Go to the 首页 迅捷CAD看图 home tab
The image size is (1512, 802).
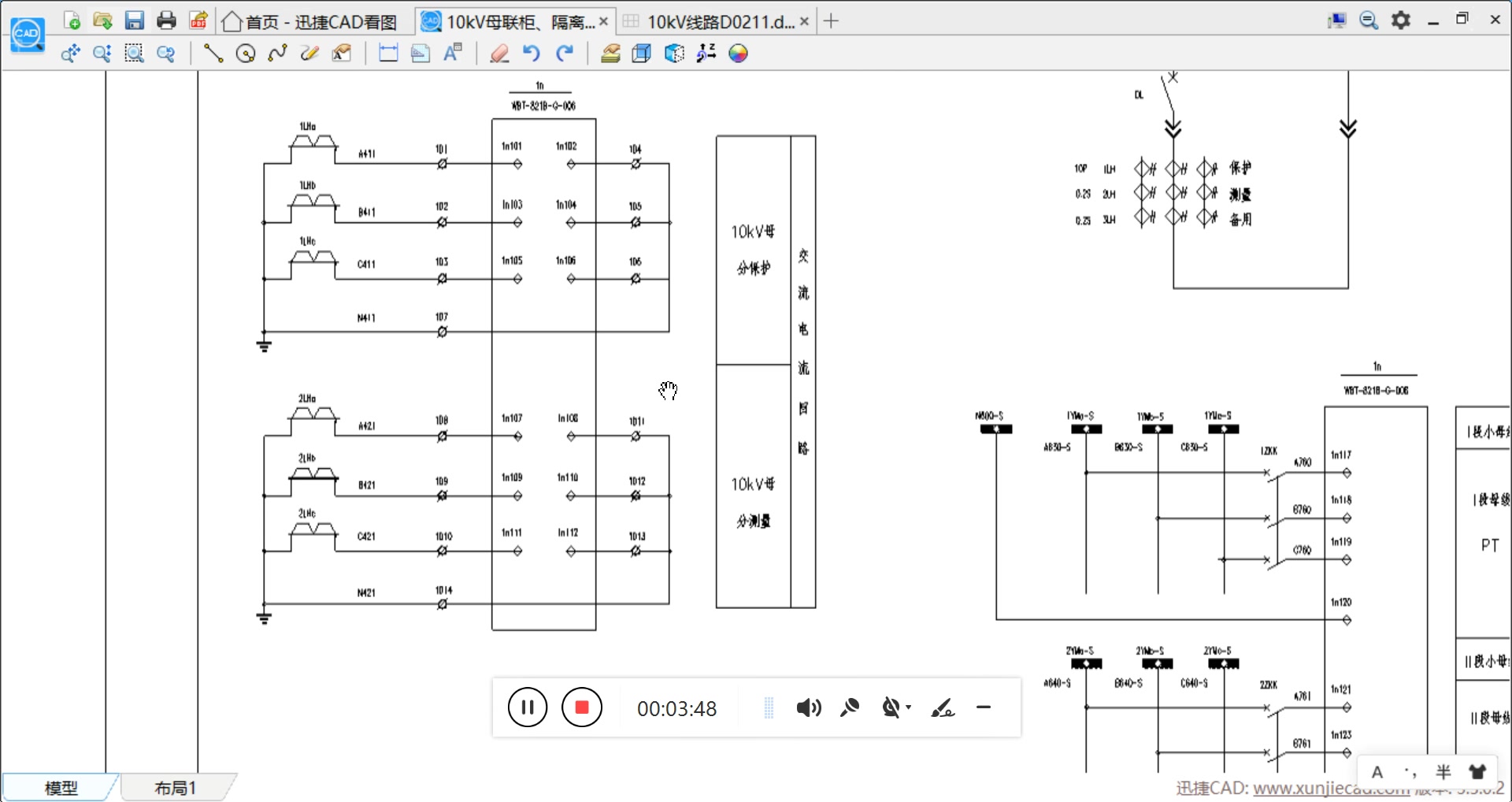pos(310,21)
